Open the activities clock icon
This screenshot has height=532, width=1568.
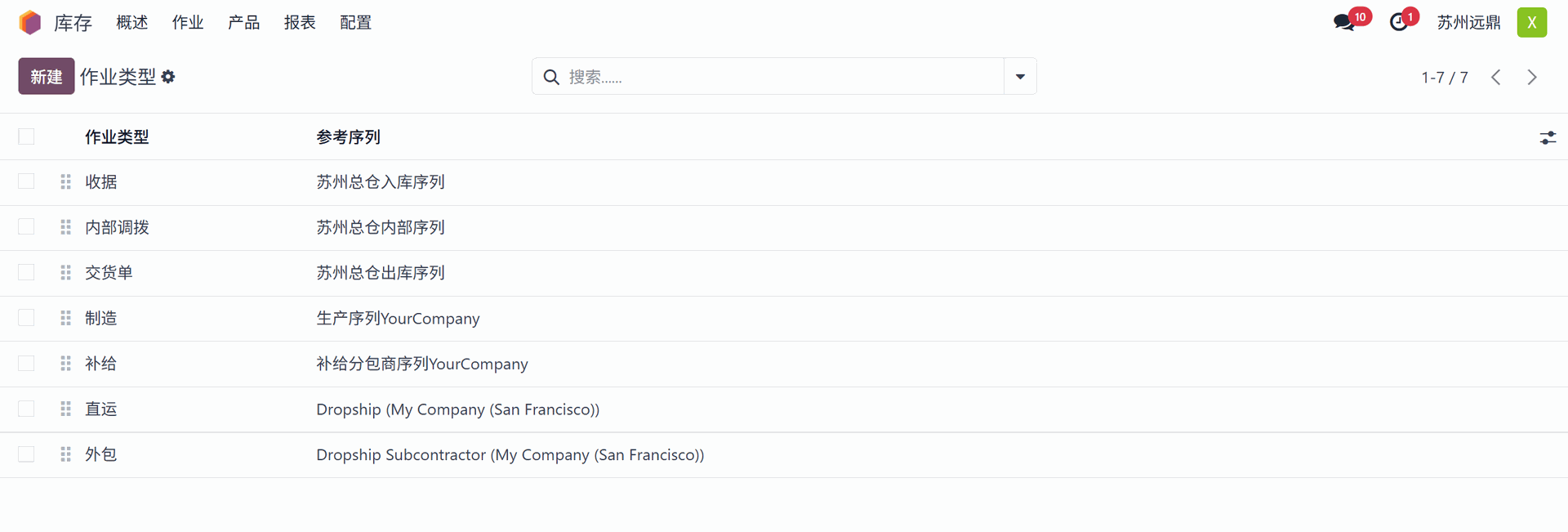coord(1399,22)
